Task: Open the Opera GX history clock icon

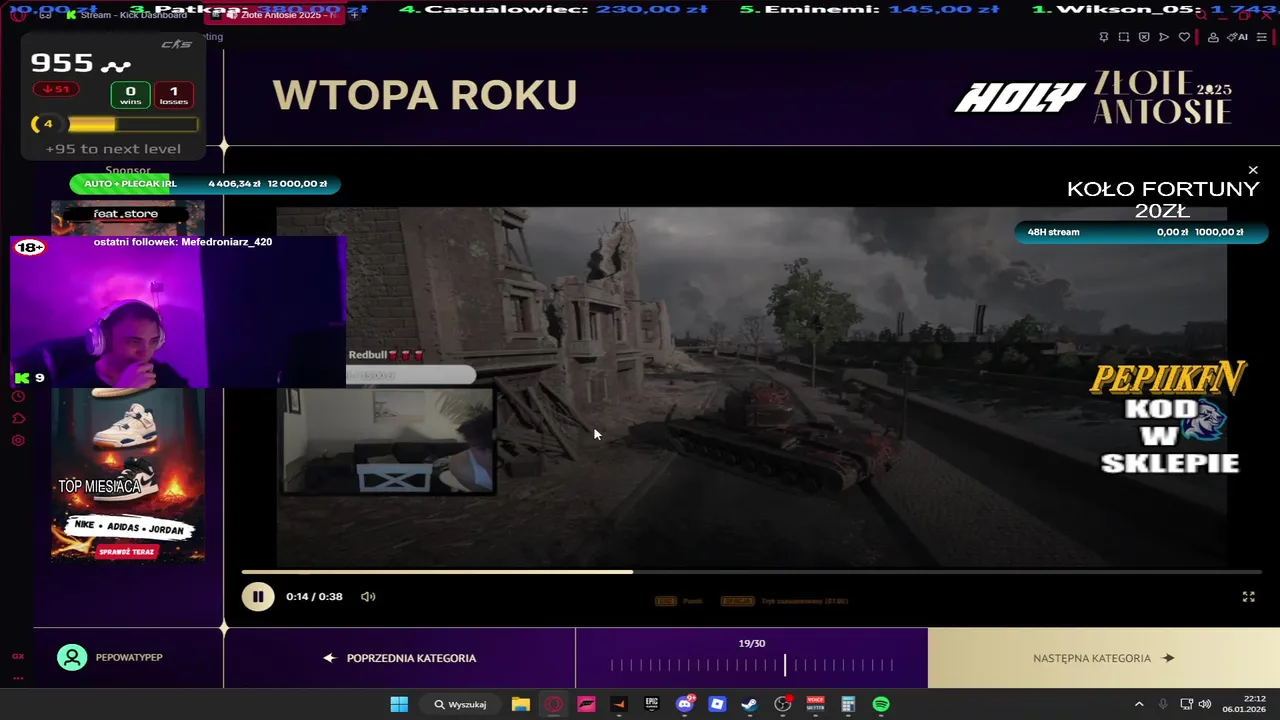Action: click(18, 396)
